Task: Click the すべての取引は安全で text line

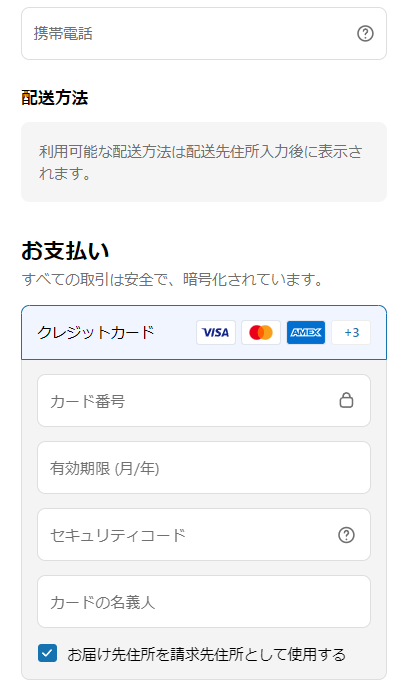Action: pos(173,279)
